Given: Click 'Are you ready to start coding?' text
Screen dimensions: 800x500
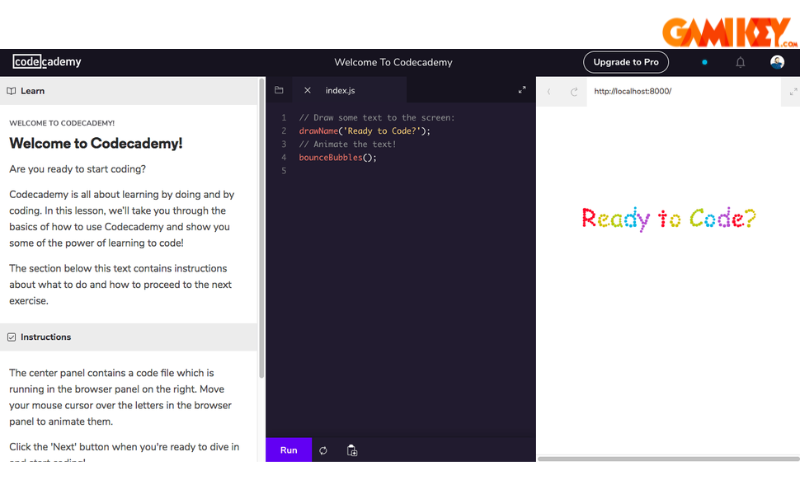Looking at the screenshot, I should [78, 169].
